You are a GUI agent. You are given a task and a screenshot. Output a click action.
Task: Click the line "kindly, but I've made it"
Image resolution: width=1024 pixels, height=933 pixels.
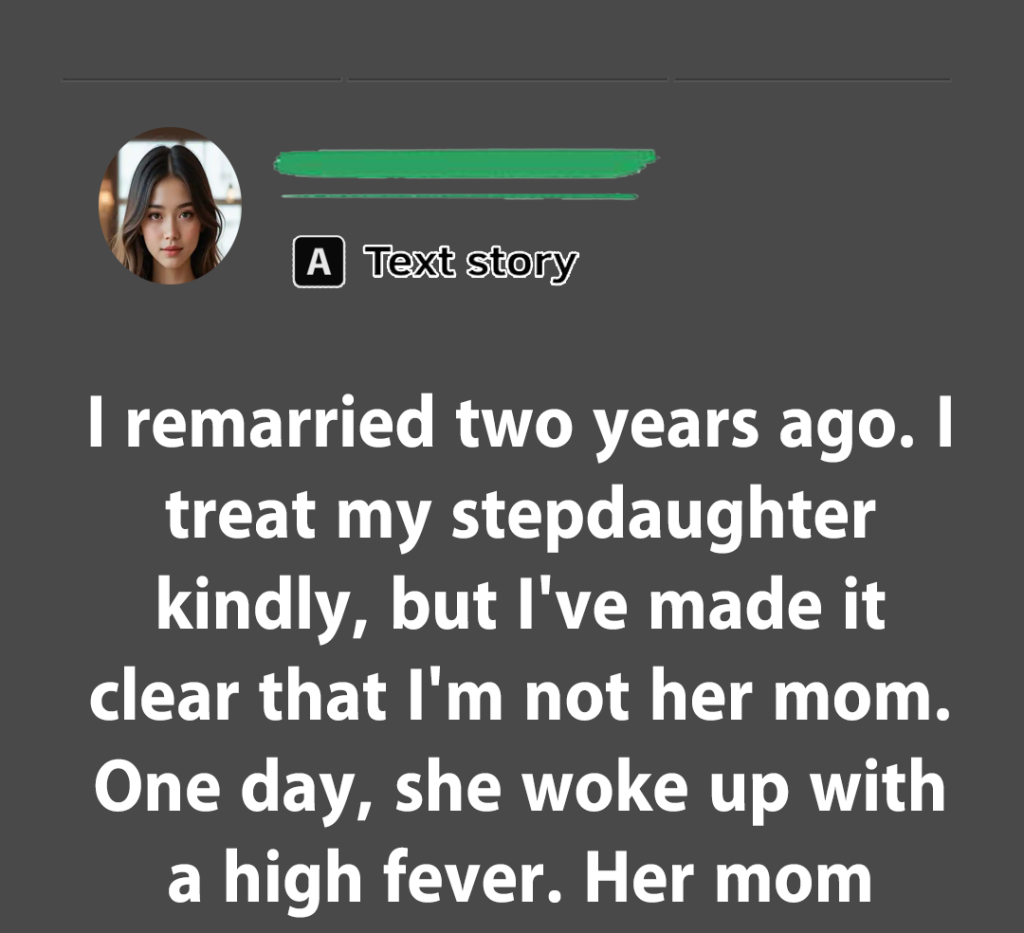pos(520,607)
